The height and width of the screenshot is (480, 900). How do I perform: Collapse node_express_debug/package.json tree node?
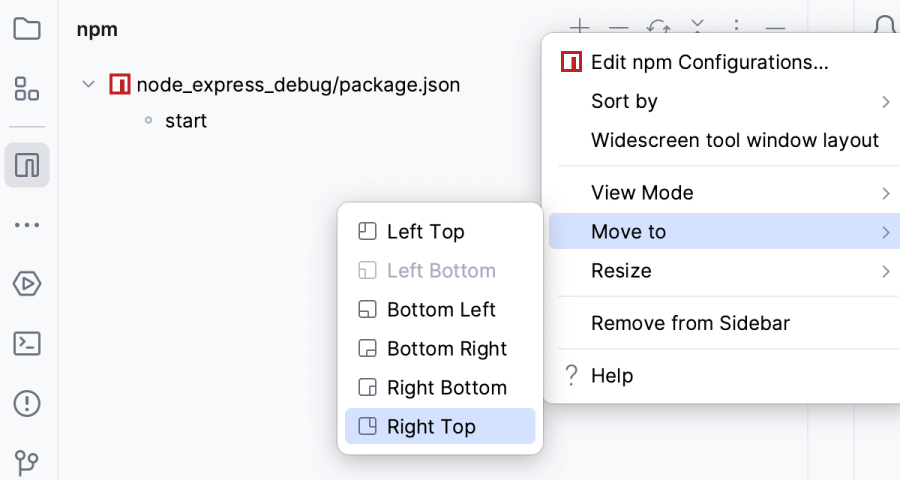coord(89,85)
